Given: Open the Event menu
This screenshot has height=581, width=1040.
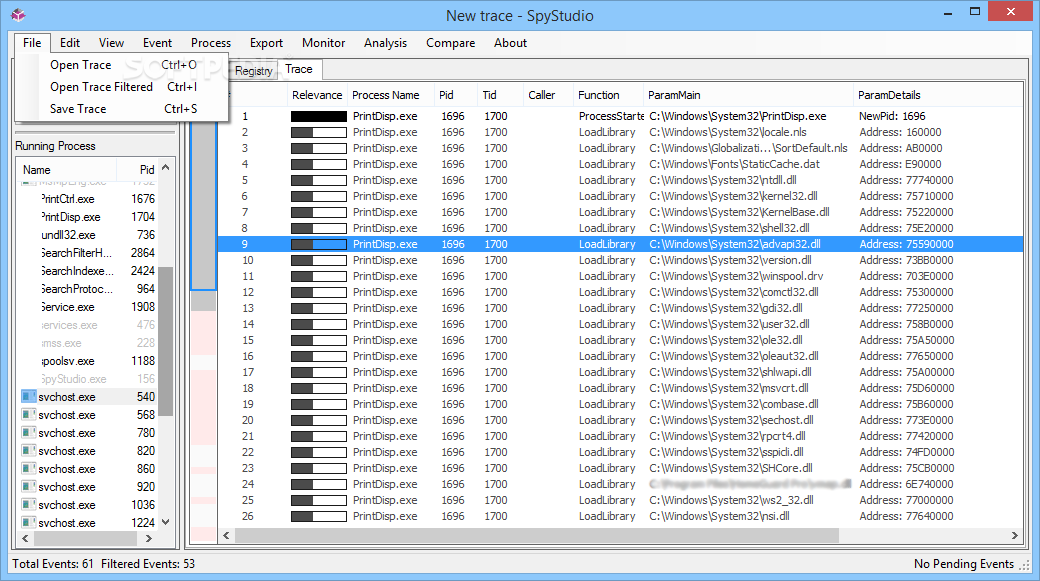Looking at the screenshot, I should 157,42.
